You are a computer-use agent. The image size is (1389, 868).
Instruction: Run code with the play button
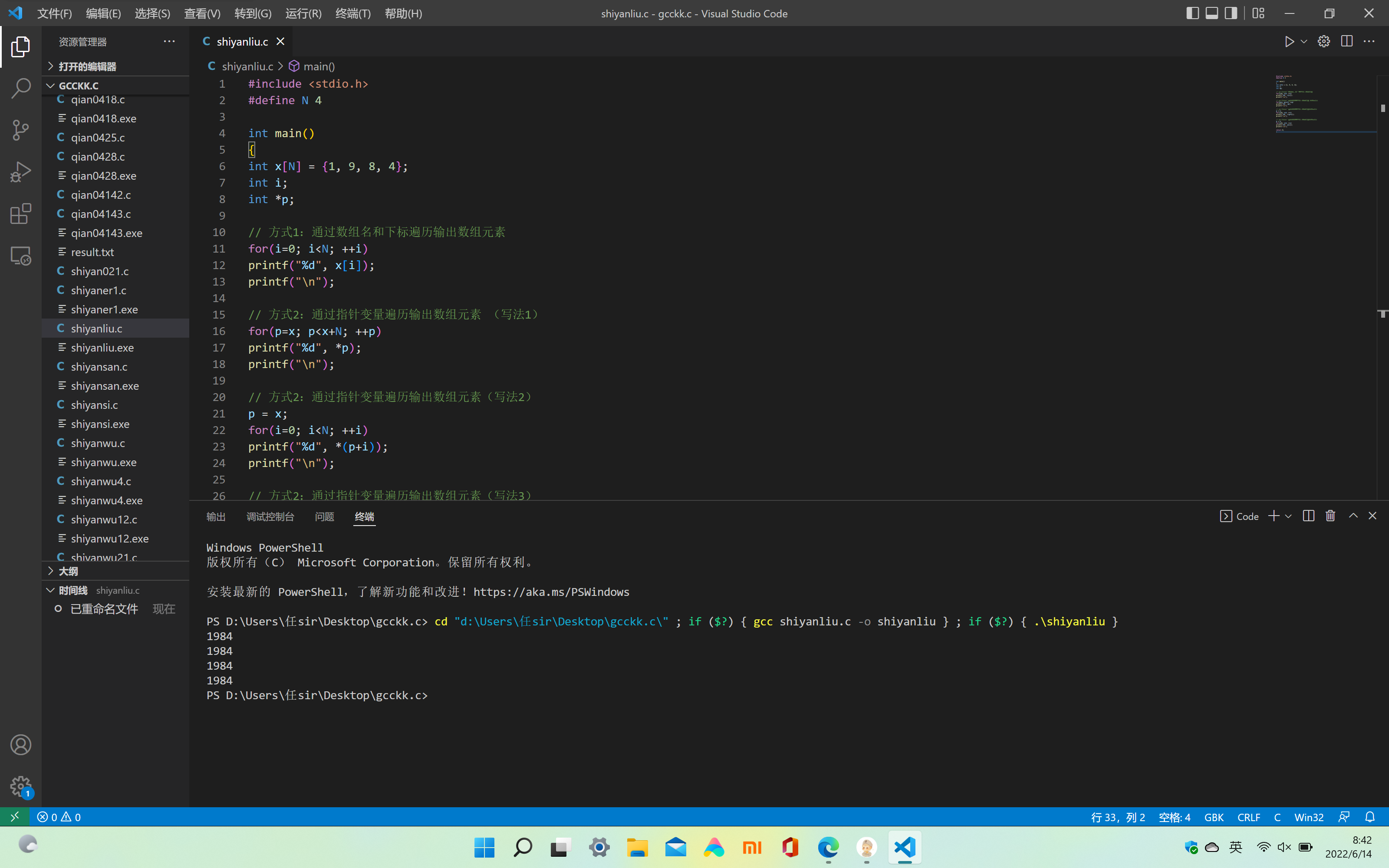(1289, 41)
